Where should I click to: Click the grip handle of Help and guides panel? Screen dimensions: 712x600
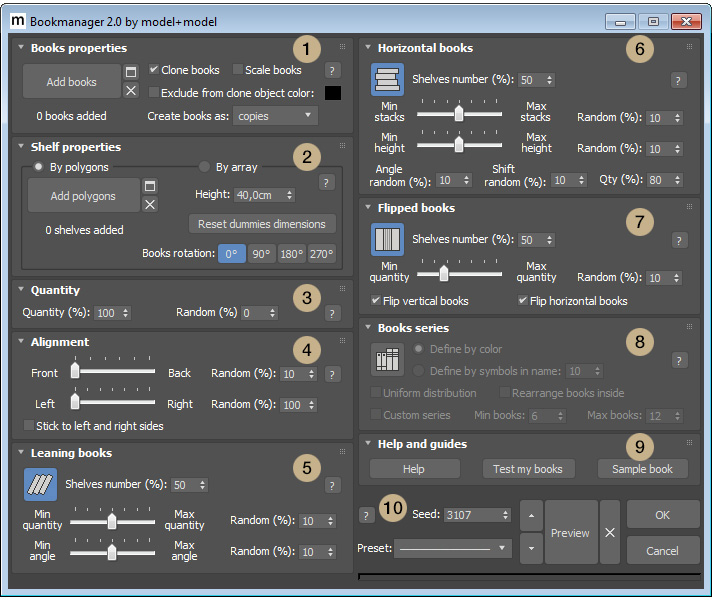[x=689, y=442]
